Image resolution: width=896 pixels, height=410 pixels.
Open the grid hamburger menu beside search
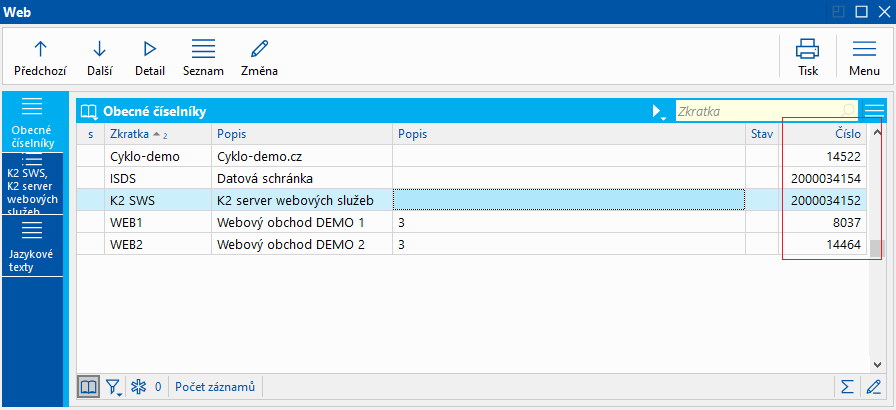pyautogui.click(x=874, y=111)
